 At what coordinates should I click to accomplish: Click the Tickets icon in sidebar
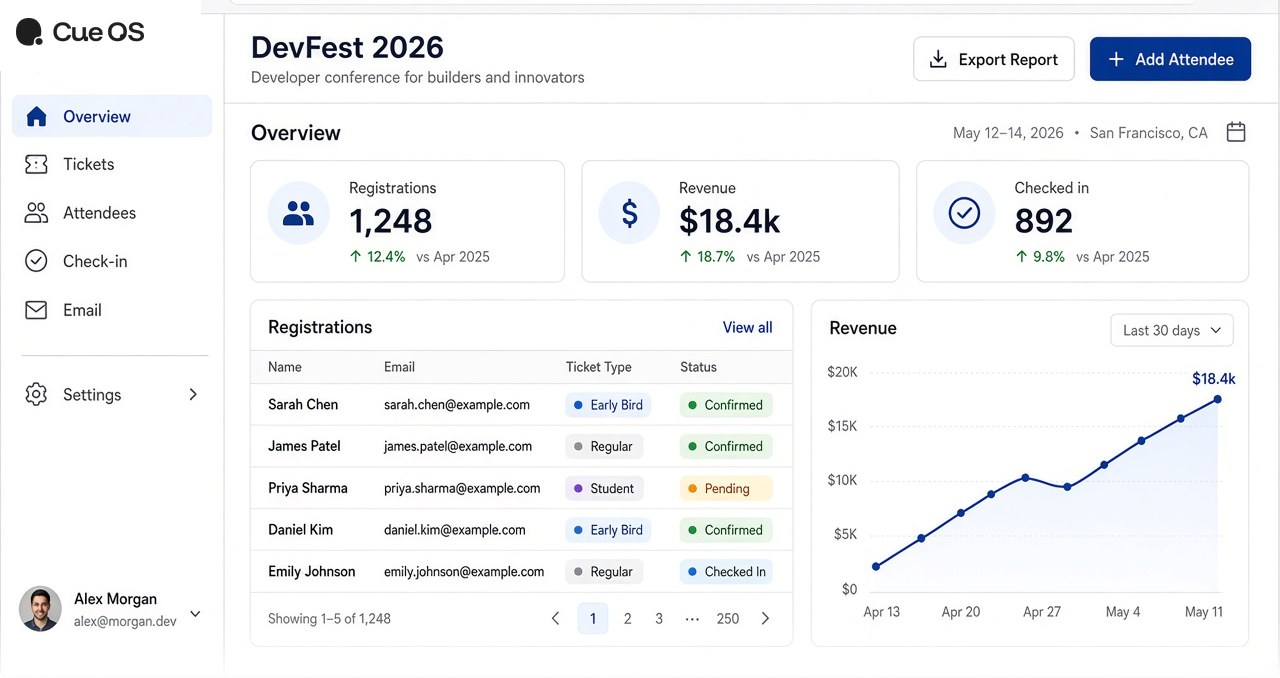tap(37, 165)
